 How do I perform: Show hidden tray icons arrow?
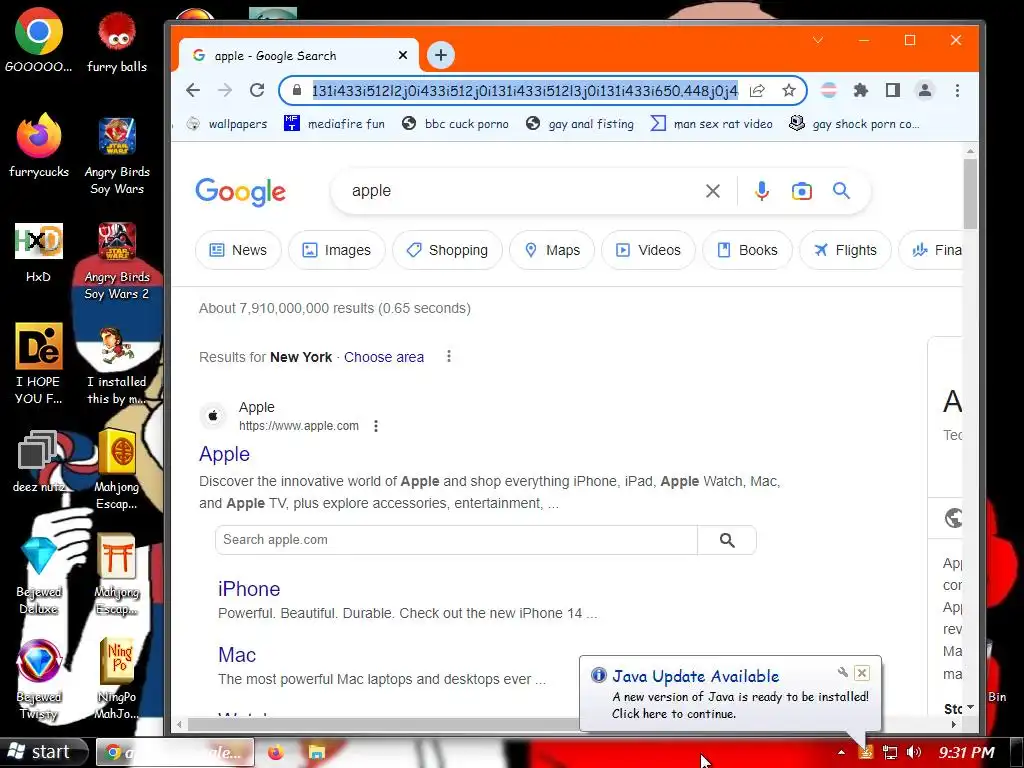(841, 752)
